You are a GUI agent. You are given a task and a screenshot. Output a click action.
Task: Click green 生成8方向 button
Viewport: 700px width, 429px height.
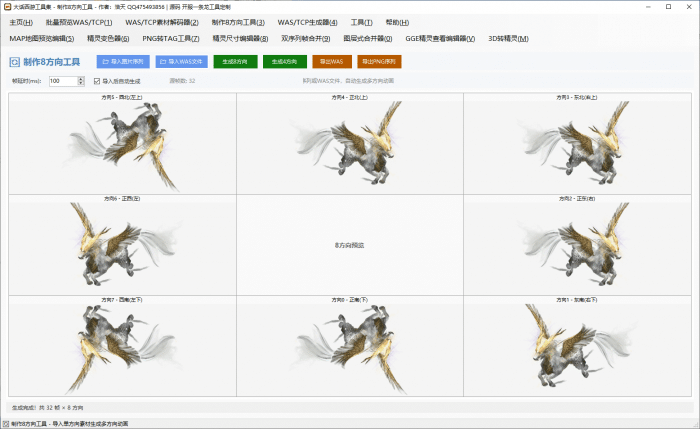235,62
